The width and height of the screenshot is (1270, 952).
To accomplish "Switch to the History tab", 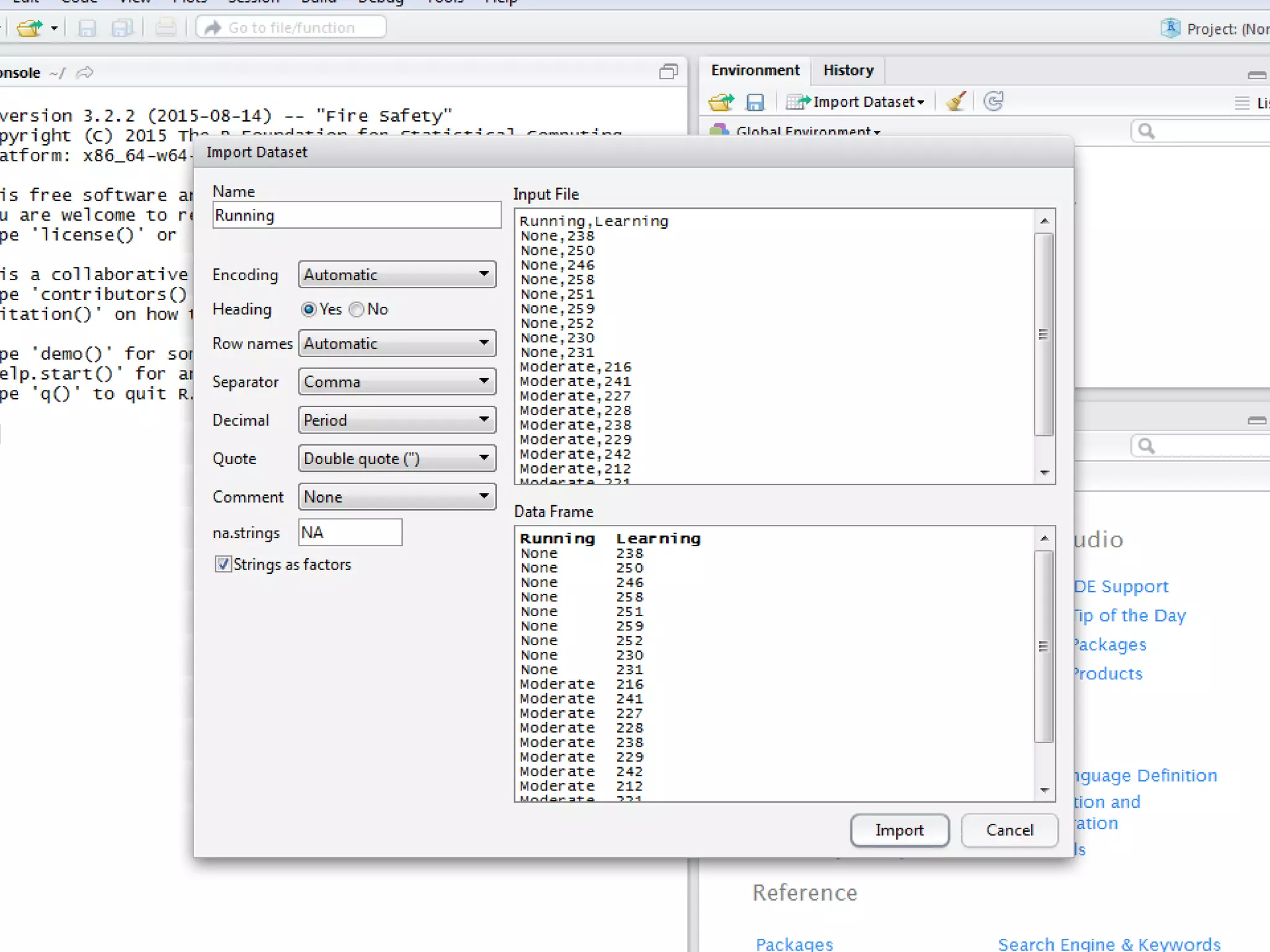I will point(848,71).
